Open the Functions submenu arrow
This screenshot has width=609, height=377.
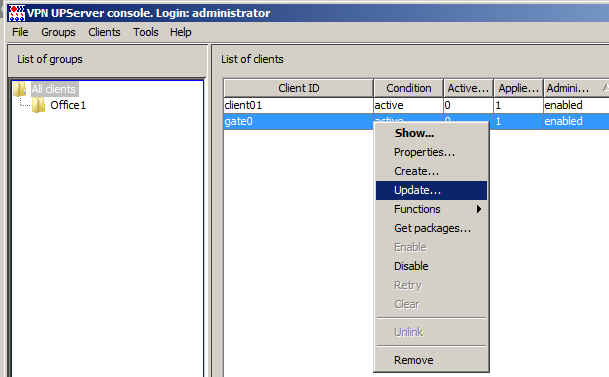coord(479,209)
